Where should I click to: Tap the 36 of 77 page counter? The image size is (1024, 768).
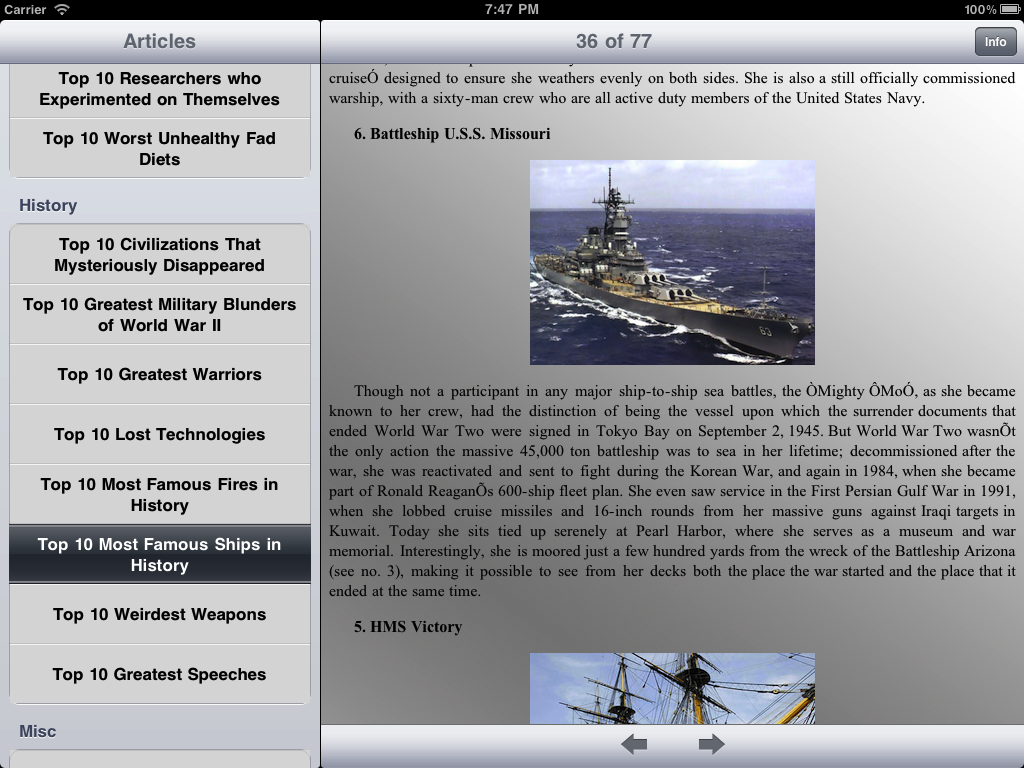tap(614, 41)
